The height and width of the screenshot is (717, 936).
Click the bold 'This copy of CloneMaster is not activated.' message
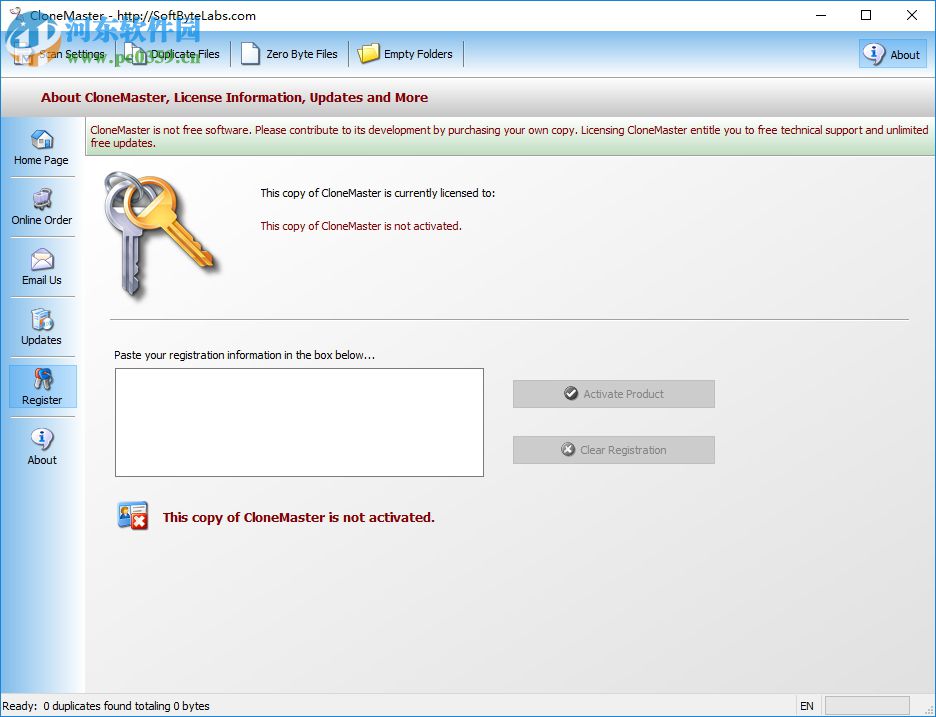[298, 518]
